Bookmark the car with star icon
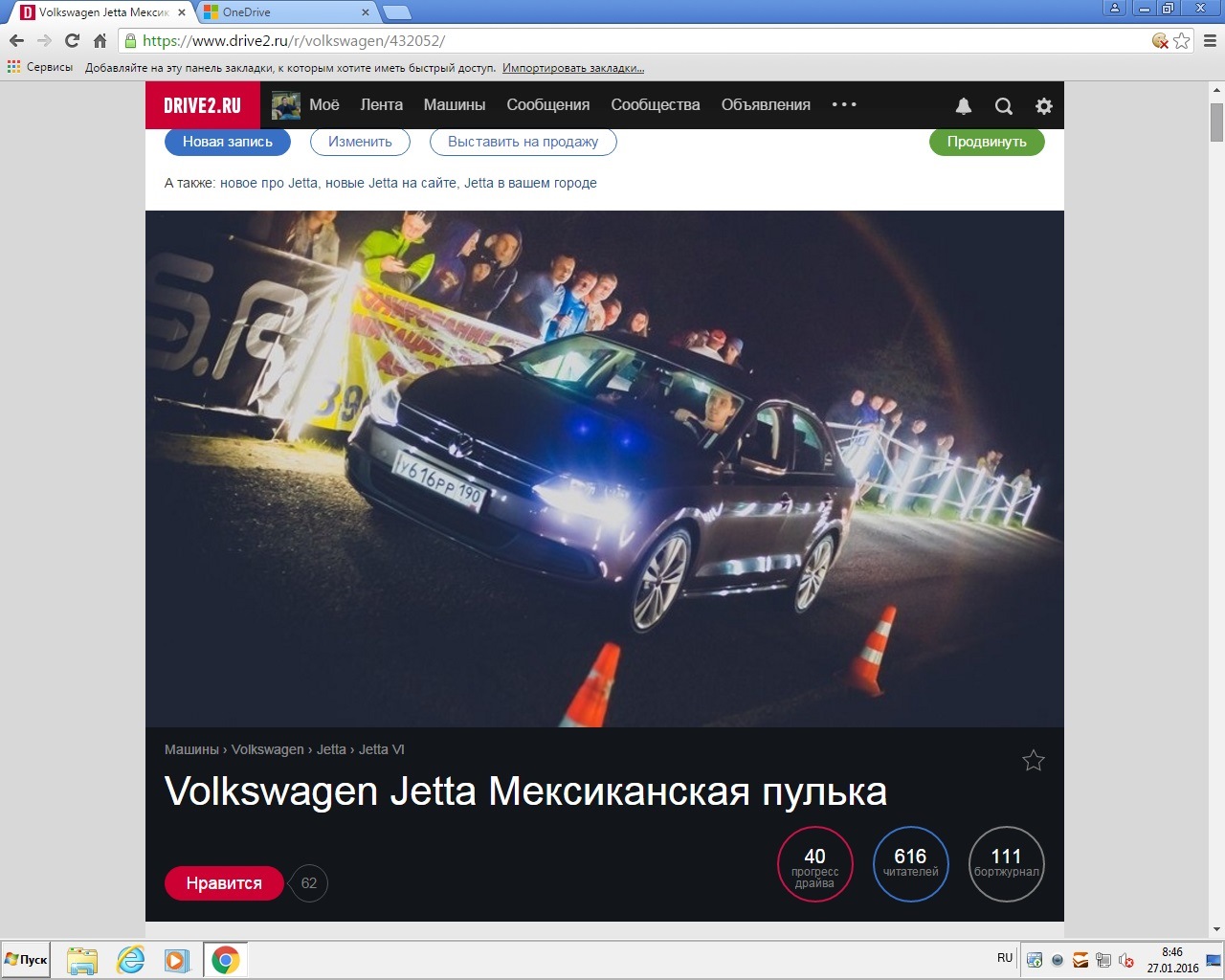Viewport: 1225px width, 980px height. pos(1034,761)
